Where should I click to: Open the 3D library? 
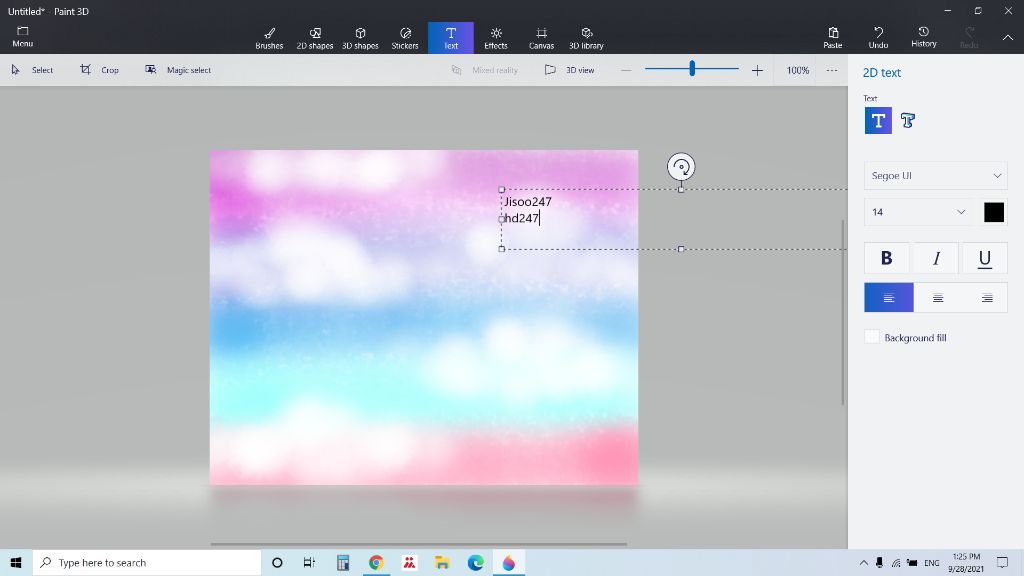click(x=586, y=38)
